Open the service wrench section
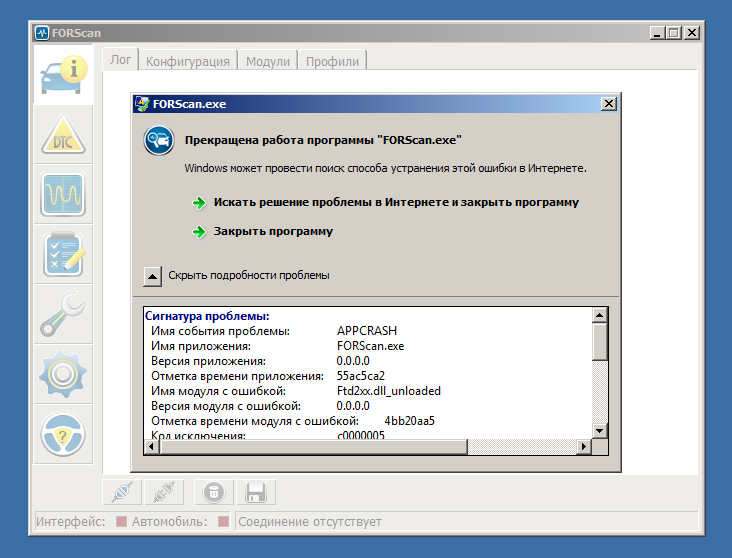The image size is (732, 558). [63, 314]
